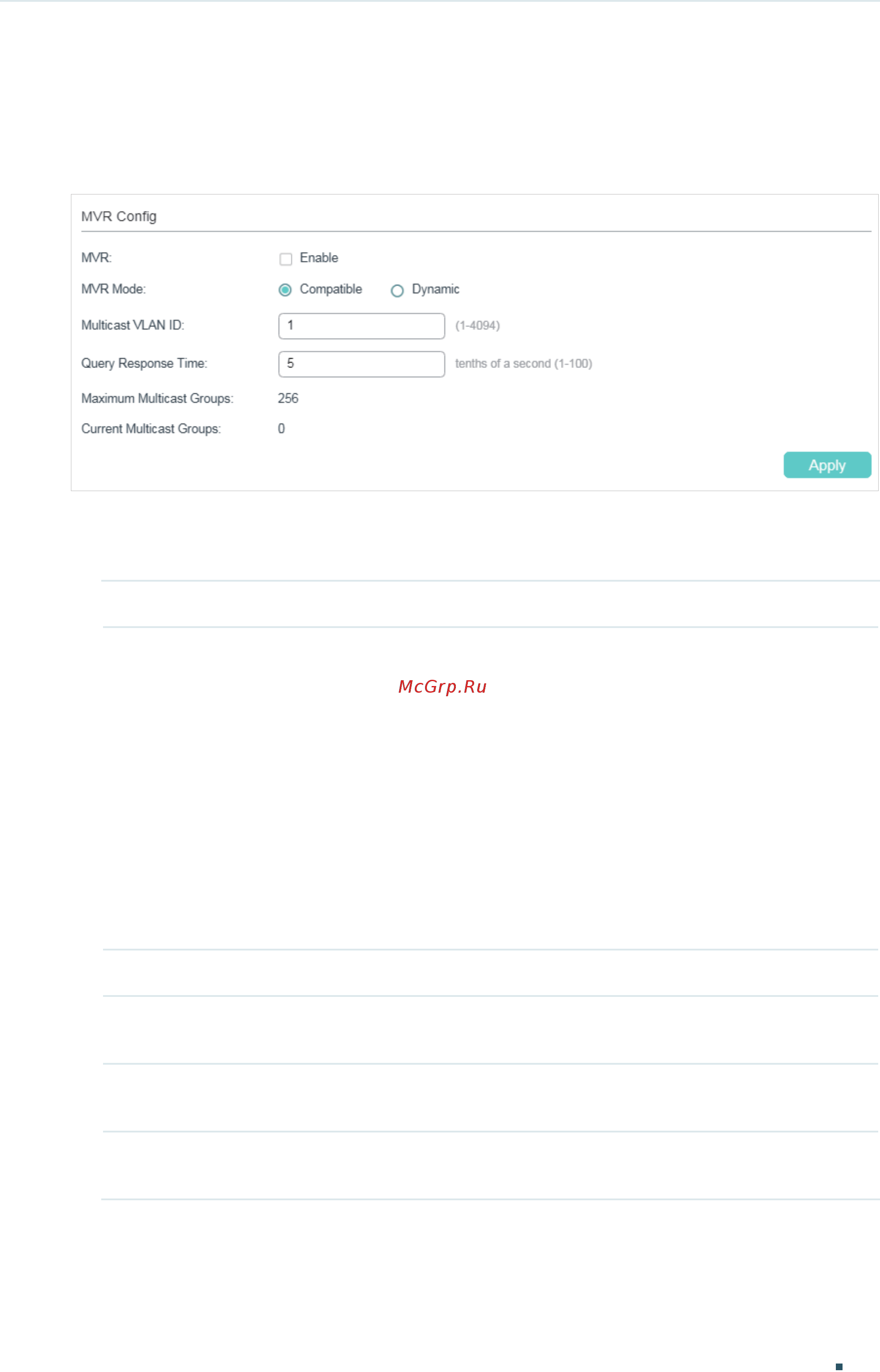Image resolution: width=880 pixels, height=1372 pixels.
Task: Click the Multicast VLAN ID label
Action: point(132,325)
